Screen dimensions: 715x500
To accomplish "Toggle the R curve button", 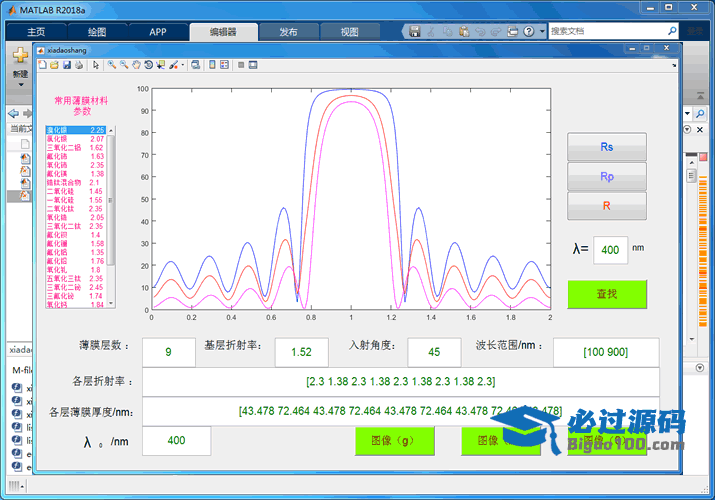I will click(x=606, y=206).
